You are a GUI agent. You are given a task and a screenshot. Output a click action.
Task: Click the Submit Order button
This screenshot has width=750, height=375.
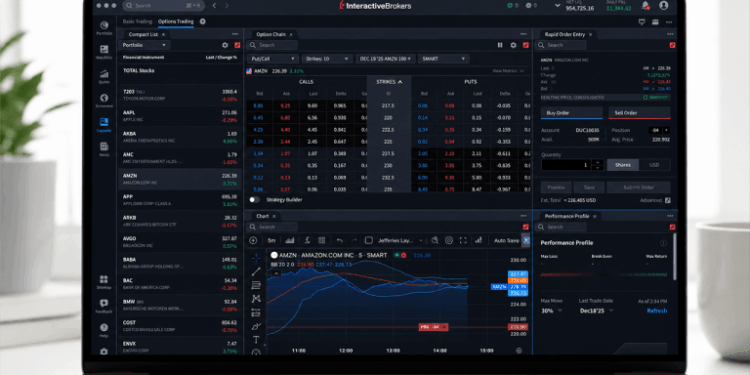click(639, 188)
